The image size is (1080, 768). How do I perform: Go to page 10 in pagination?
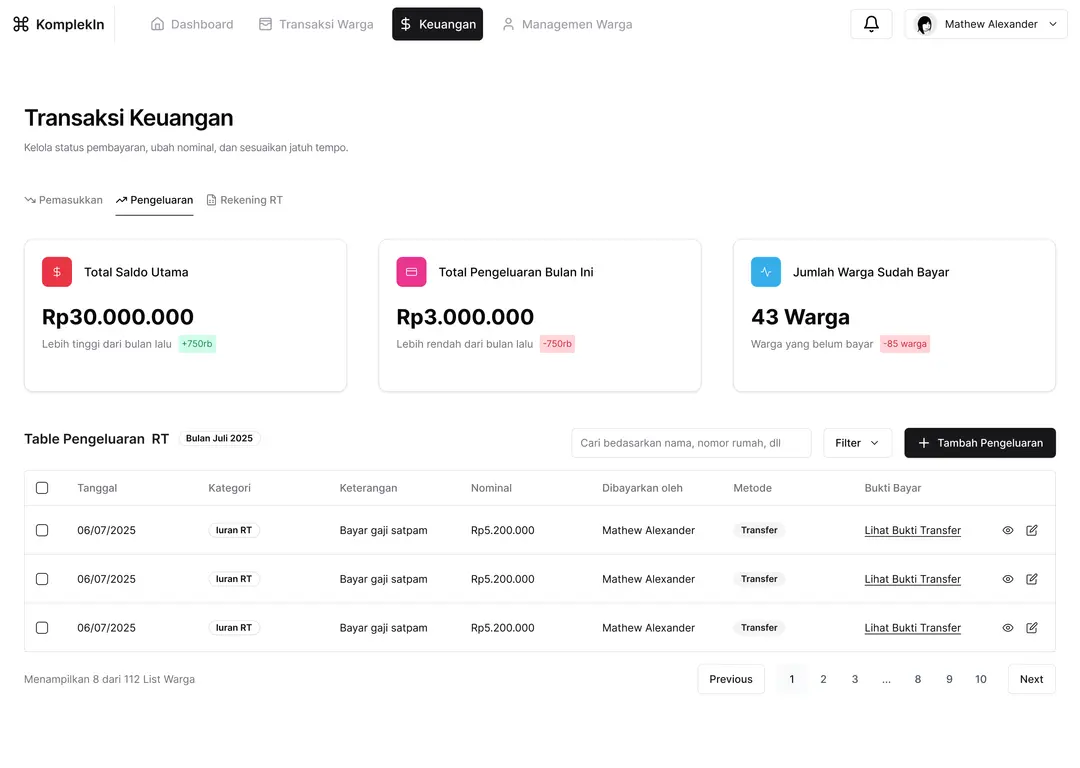[981, 679]
